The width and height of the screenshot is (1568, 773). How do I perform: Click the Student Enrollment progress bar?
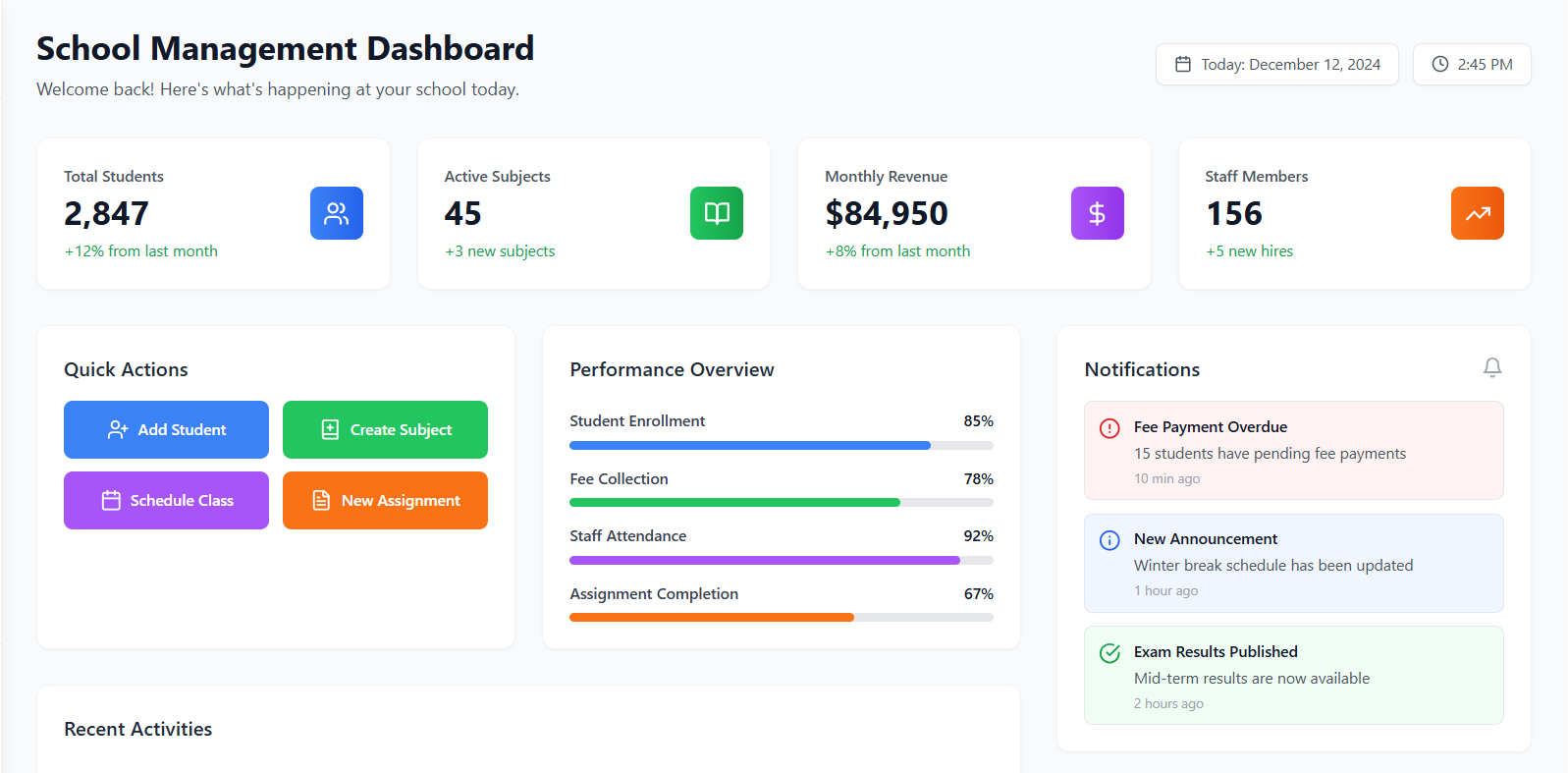[781, 446]
